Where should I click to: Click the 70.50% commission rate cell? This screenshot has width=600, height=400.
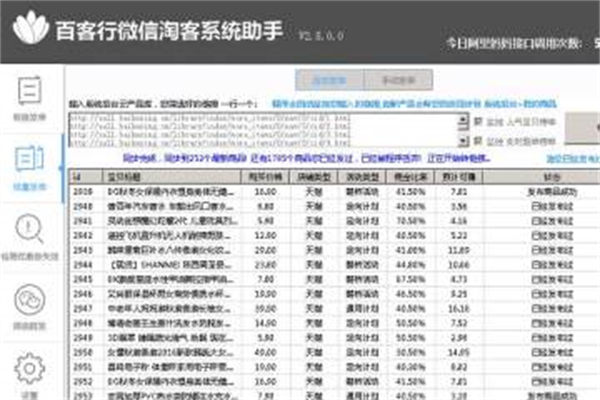point(410,221)
